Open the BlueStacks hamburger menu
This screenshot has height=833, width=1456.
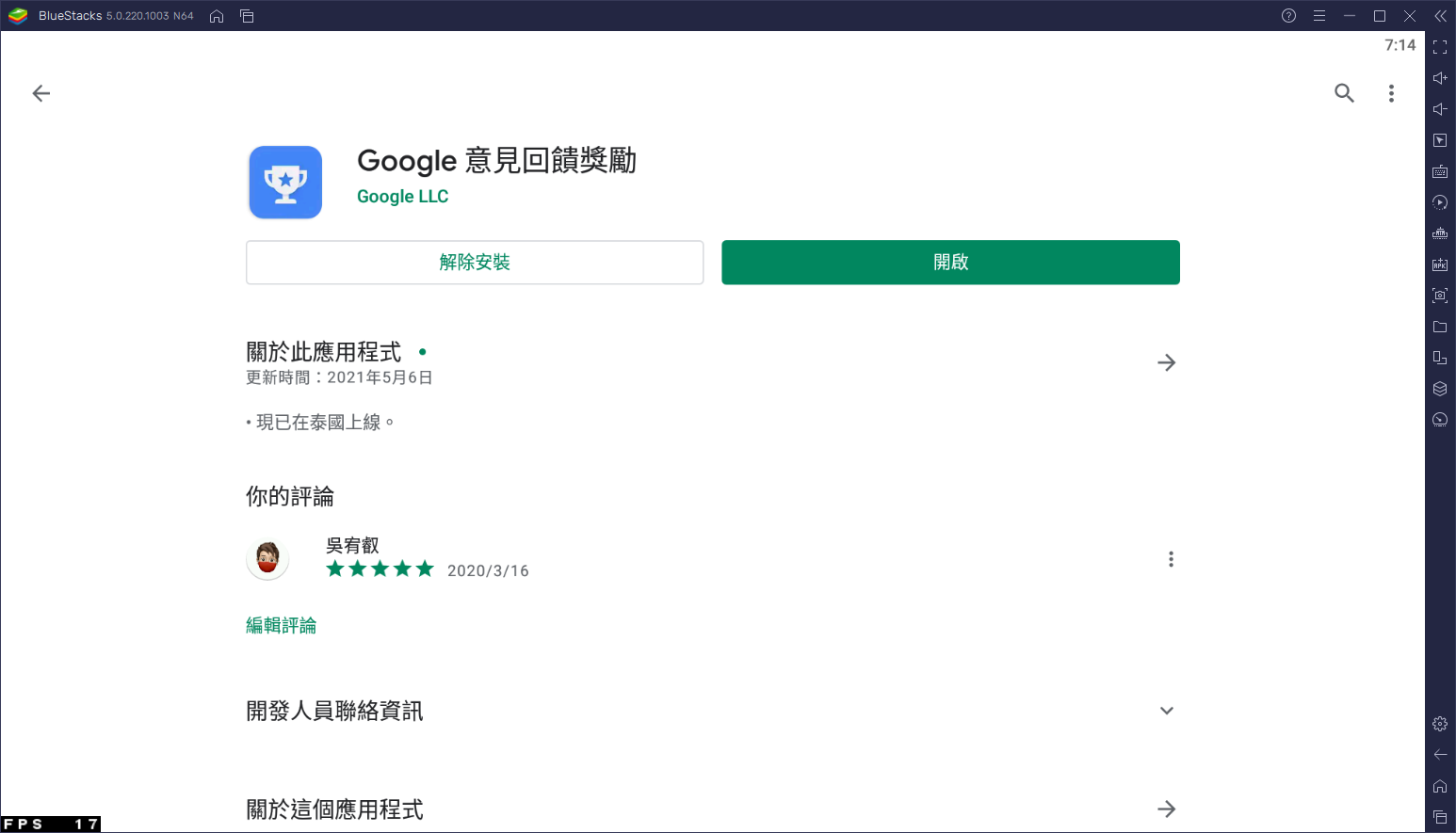click(1319, 16)
